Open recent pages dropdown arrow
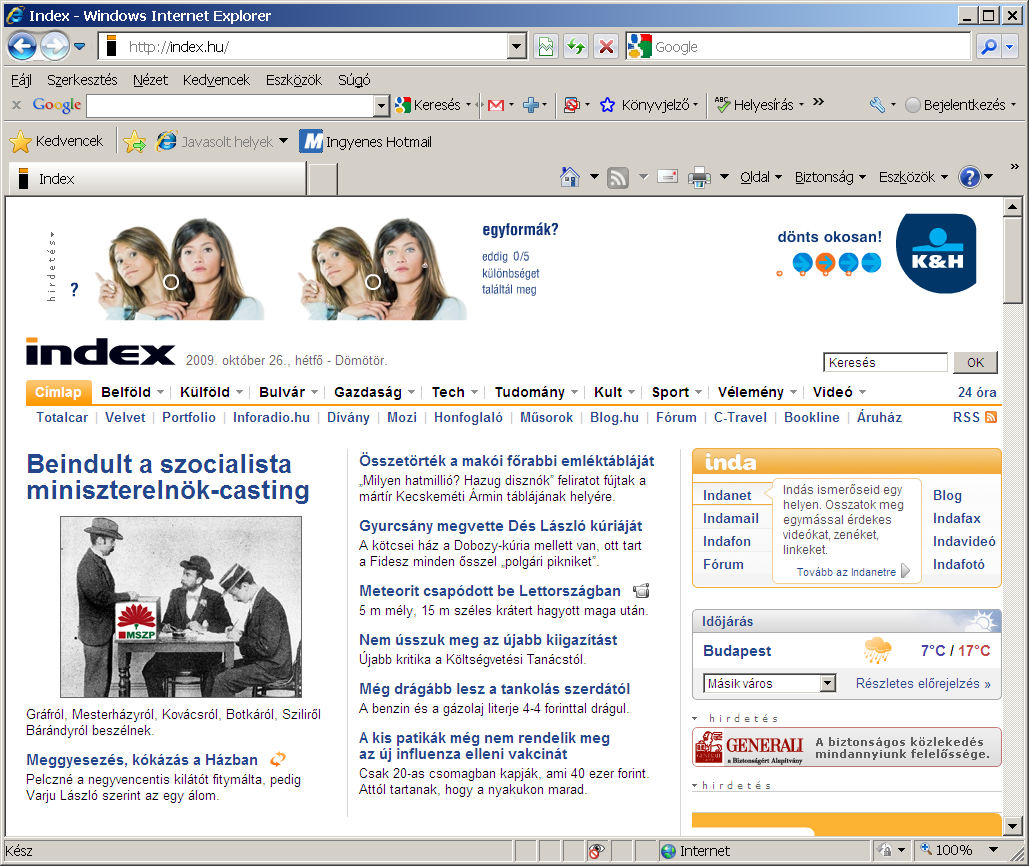Image resolution: width=1029 pixels, height=866 pixels. (x=79, y=47)
